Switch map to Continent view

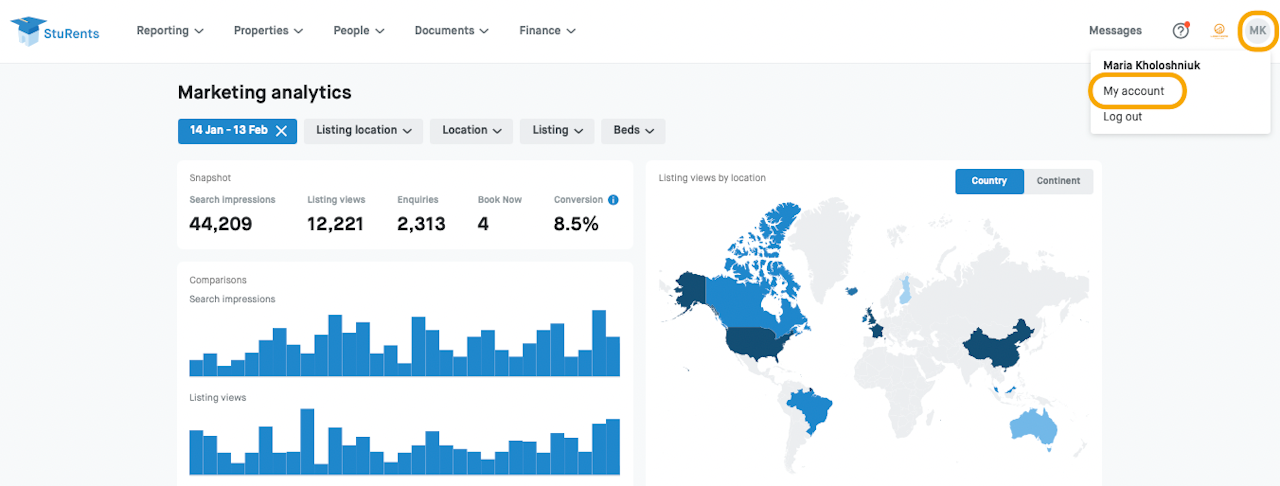[1058, 181]
